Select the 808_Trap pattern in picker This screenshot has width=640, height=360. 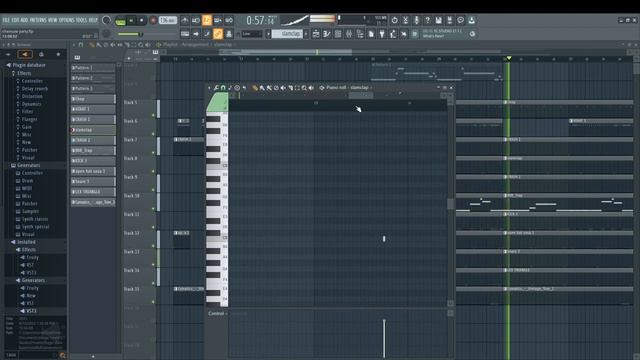click(x=93, y=151)
